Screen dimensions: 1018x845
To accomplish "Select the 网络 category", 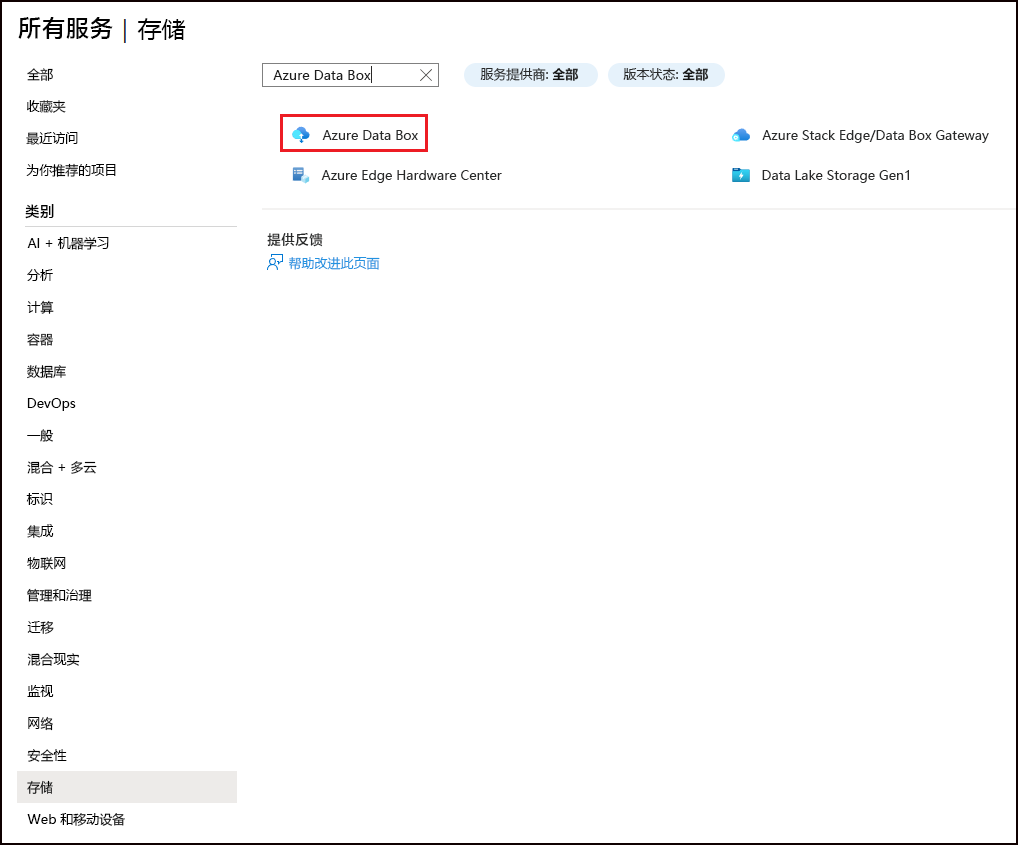I will tap(40, 724).
